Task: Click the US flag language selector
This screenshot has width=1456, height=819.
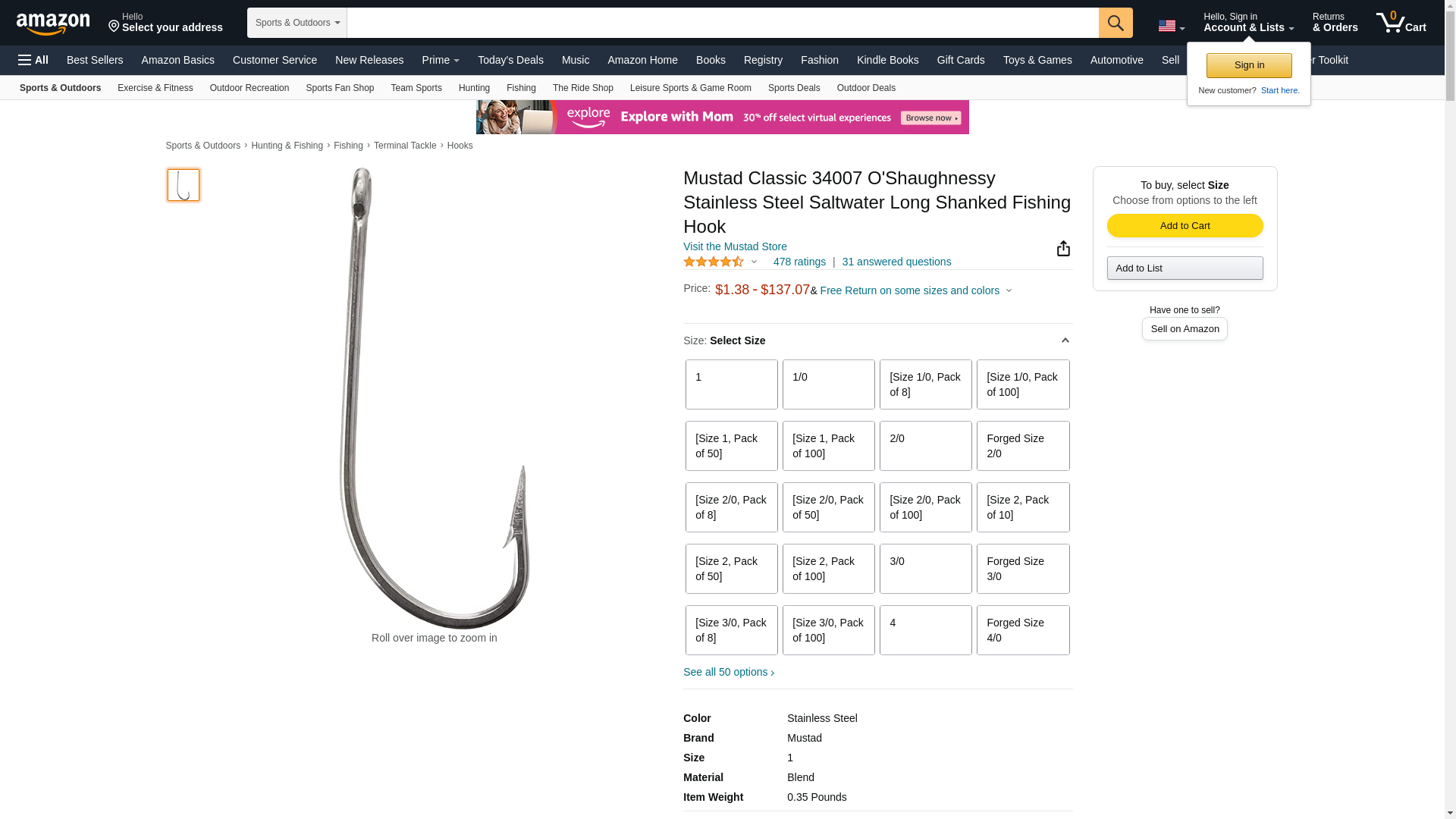Action: click(1171, 27)
